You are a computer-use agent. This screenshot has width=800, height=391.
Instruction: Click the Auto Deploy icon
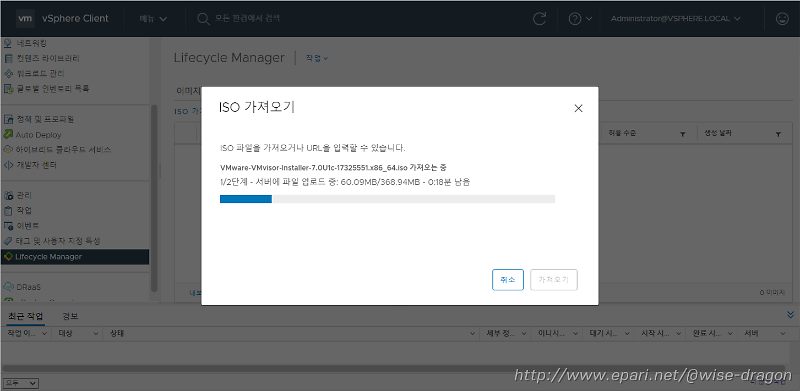click(8, 135)
